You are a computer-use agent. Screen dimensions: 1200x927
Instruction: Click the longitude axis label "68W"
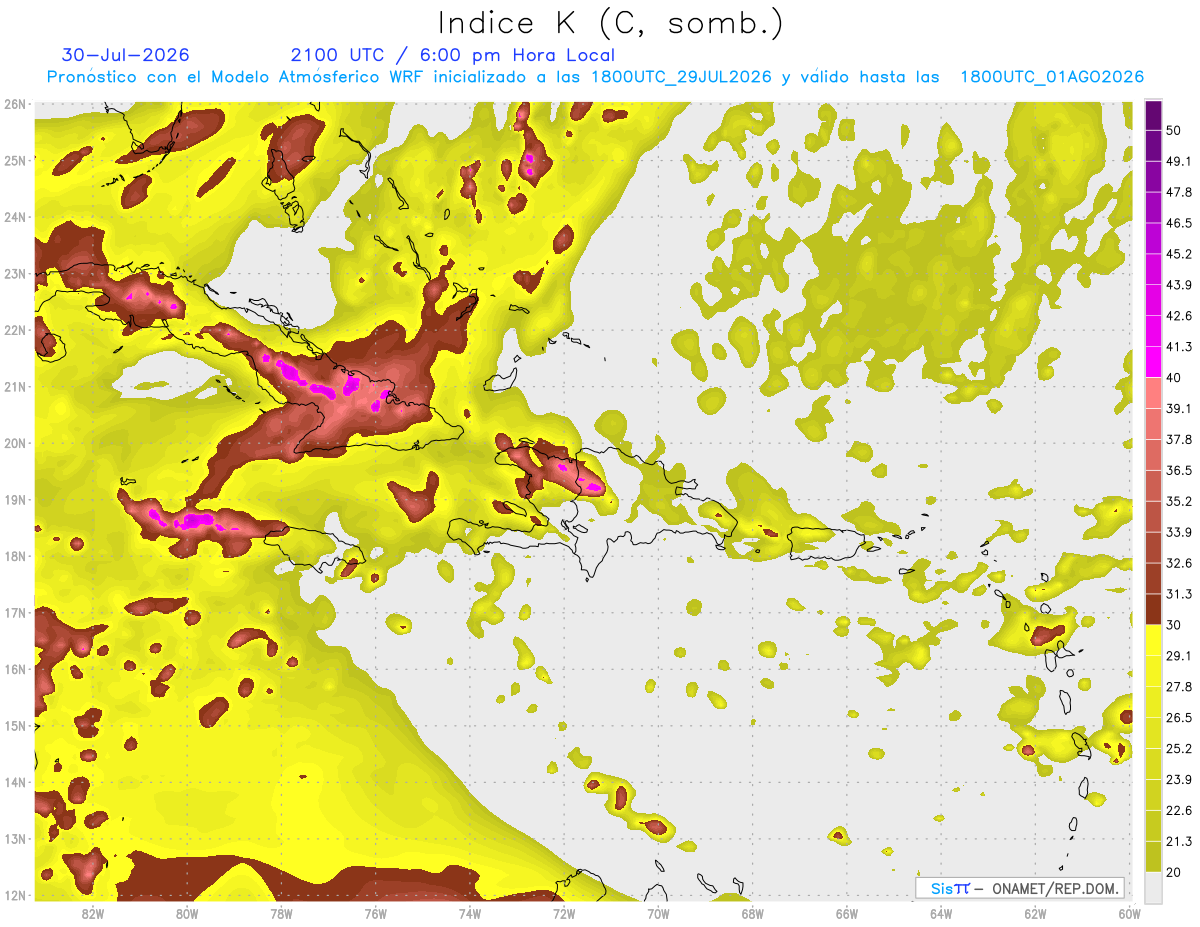pyautogui.click(x=753, y=914)
